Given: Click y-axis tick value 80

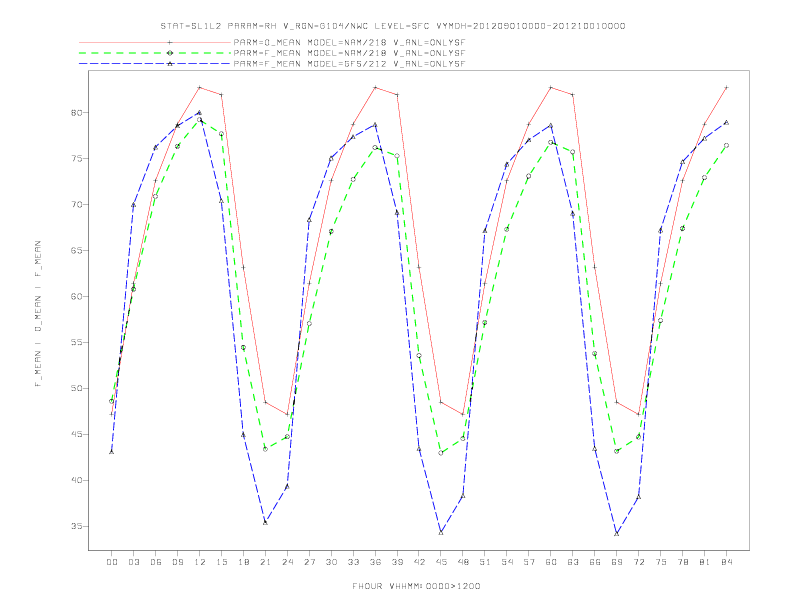Looking at the screenshot, I should coord(76,113).
